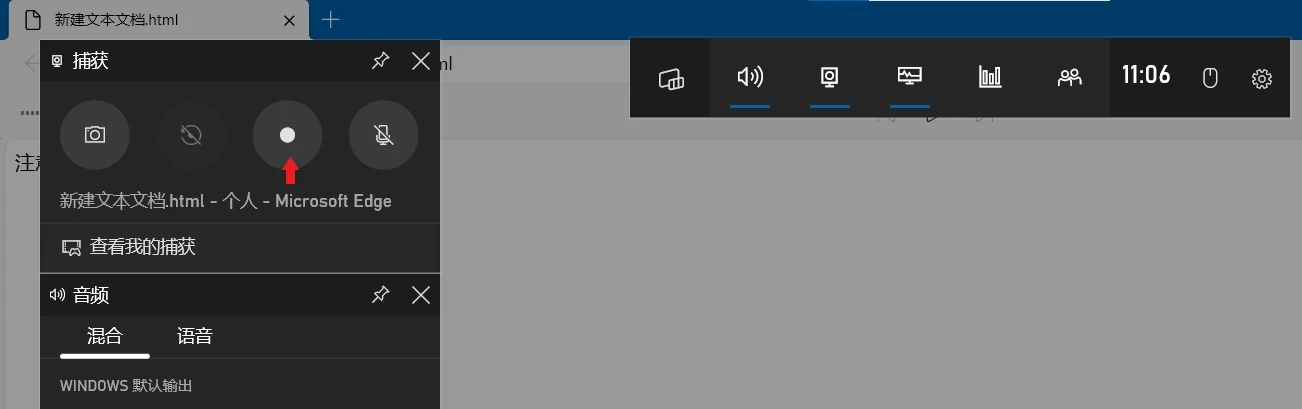Open the Resources bar chart widget
The width and height of the screenshot is (1302, 409).
coord(990,78)
